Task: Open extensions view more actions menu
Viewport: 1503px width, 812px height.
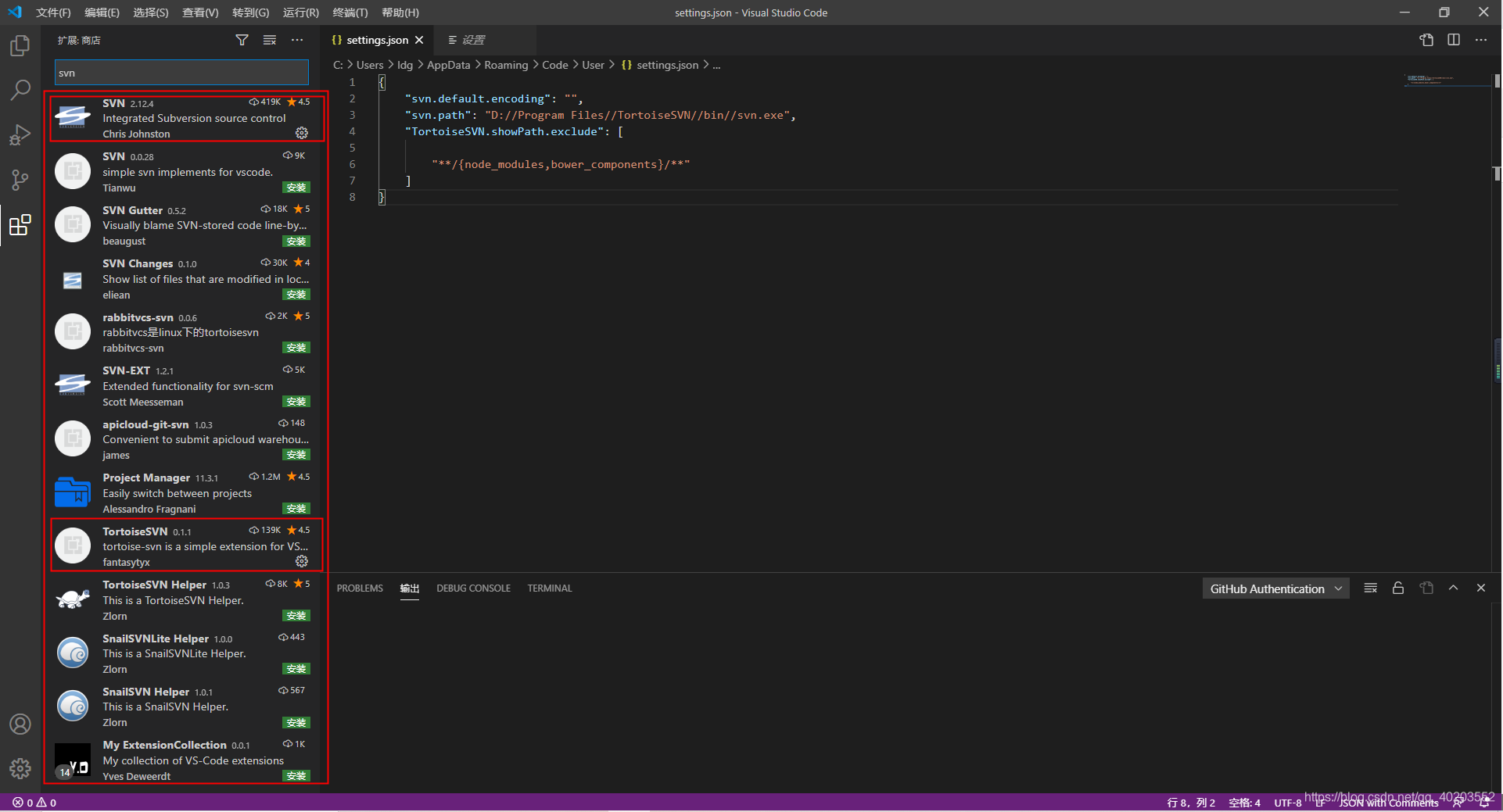Action: pyautogui.click(x=297, y=40)
